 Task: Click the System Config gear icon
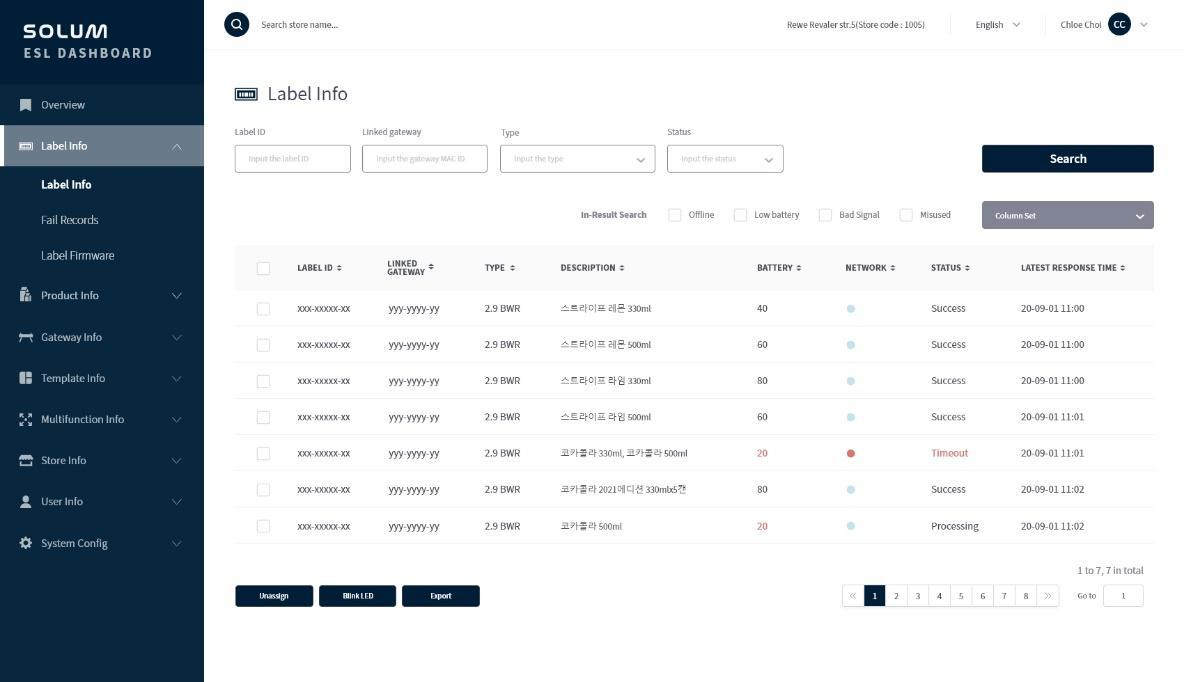[26, 543]
